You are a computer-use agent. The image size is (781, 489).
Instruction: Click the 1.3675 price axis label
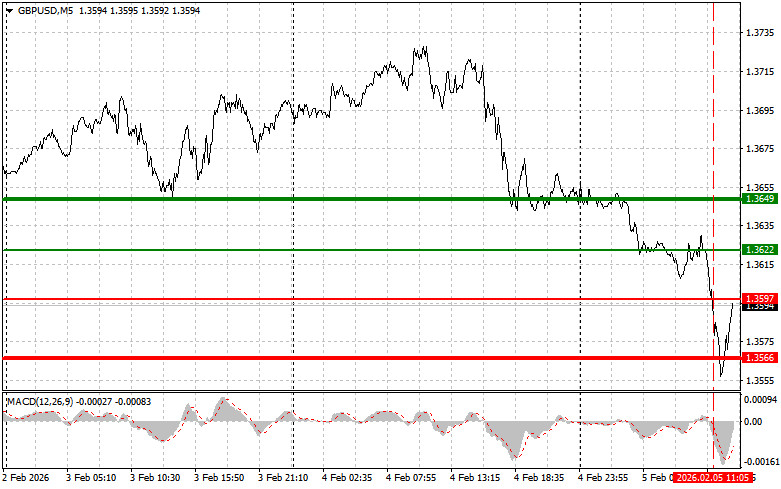(760, 149)
